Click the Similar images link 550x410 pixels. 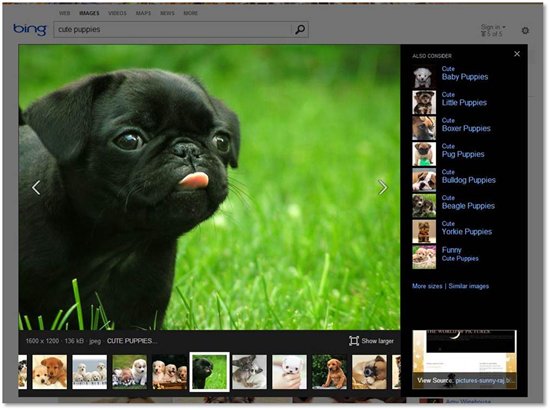click(x=469, y=286)
